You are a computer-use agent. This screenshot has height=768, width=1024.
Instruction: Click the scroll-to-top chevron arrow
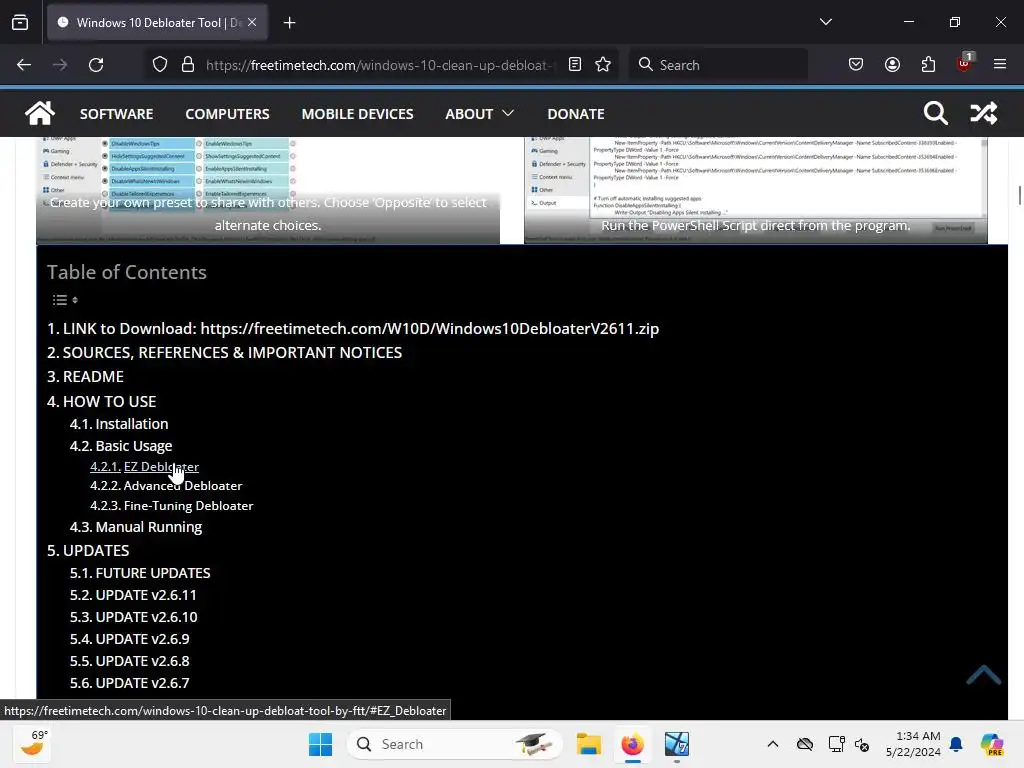(x=984, y=674)
